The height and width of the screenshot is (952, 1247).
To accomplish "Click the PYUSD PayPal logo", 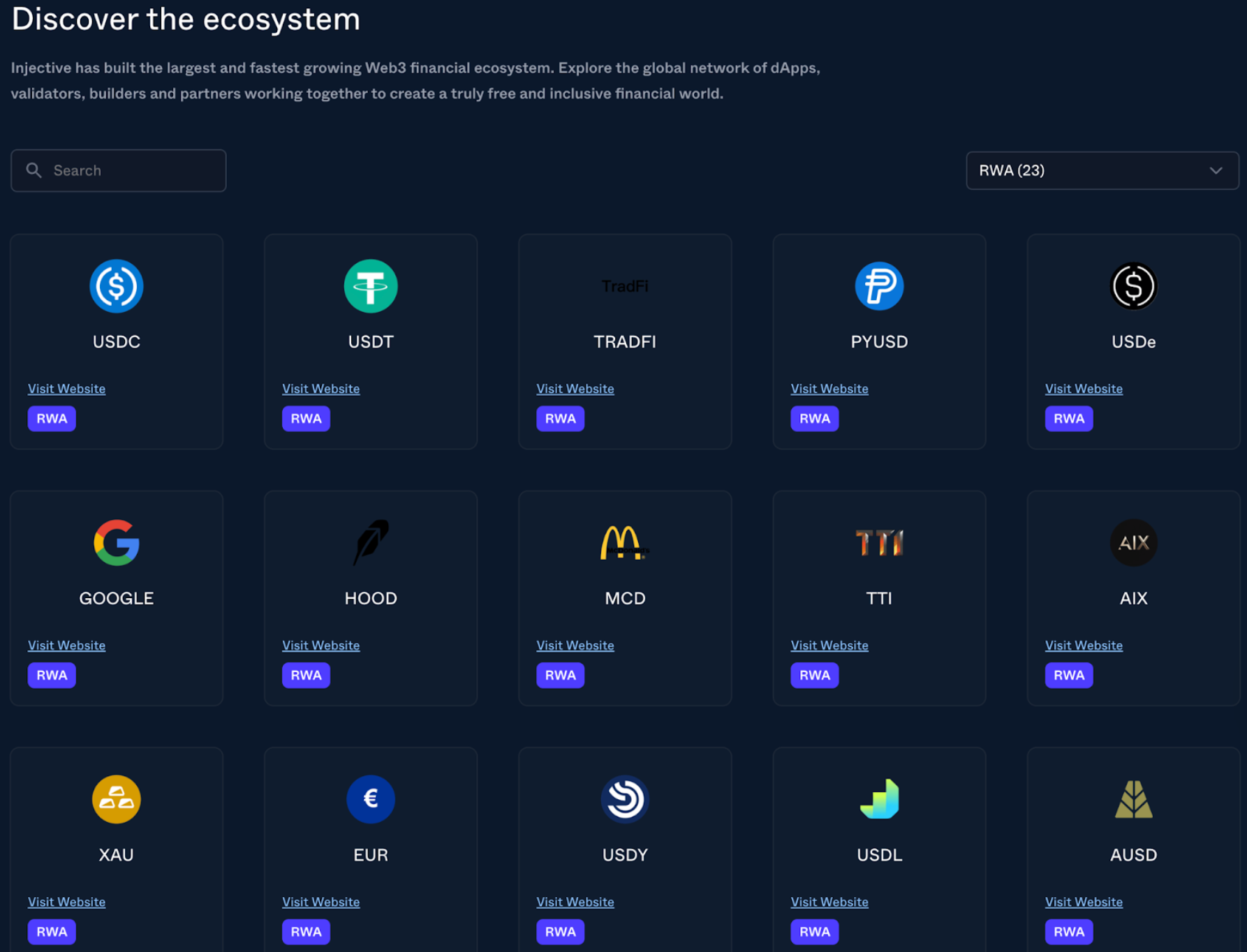I will coord(879,286).
